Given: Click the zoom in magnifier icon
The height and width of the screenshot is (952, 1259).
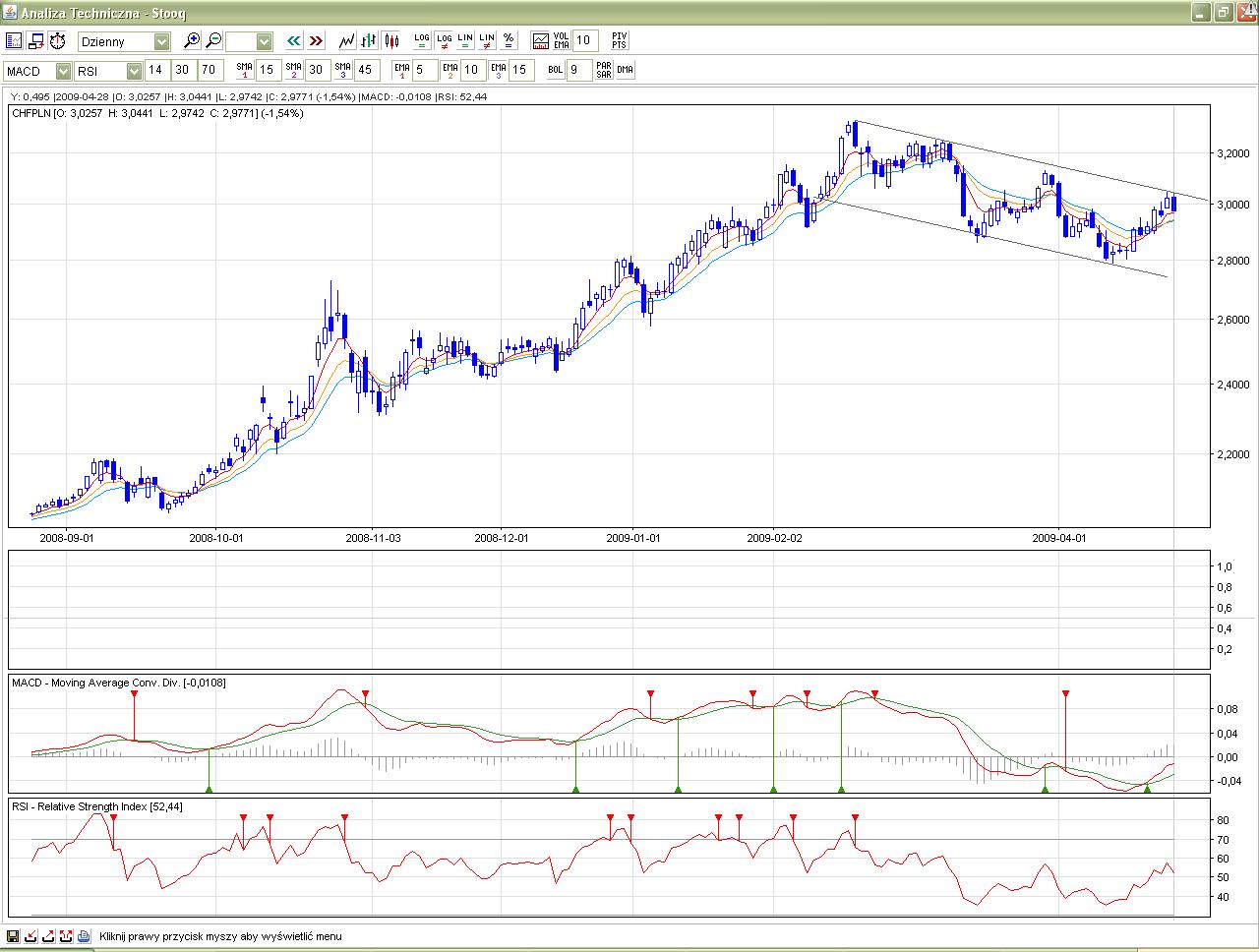Looking at the screenshot, I should click(x=192, y=40).
